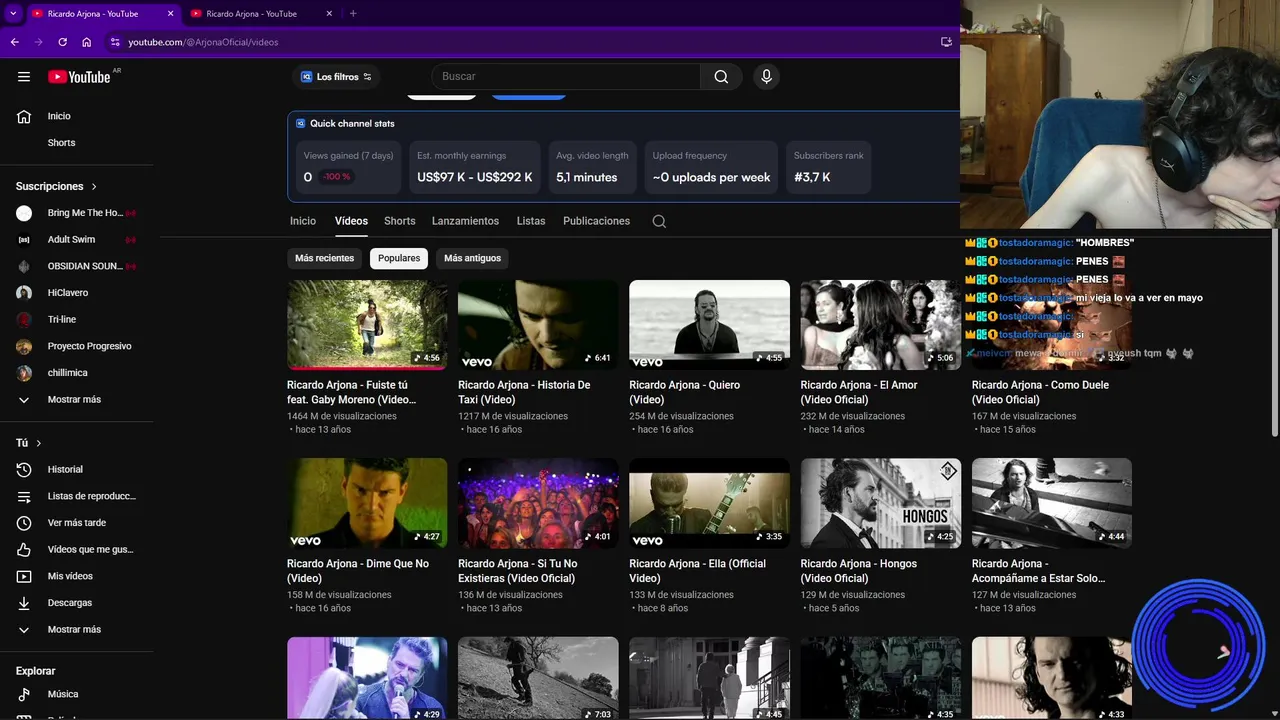1280x720 pixels.
Task: Switch to the Videos channel tab
Action: pyautogui.click(x=351, y=221)
